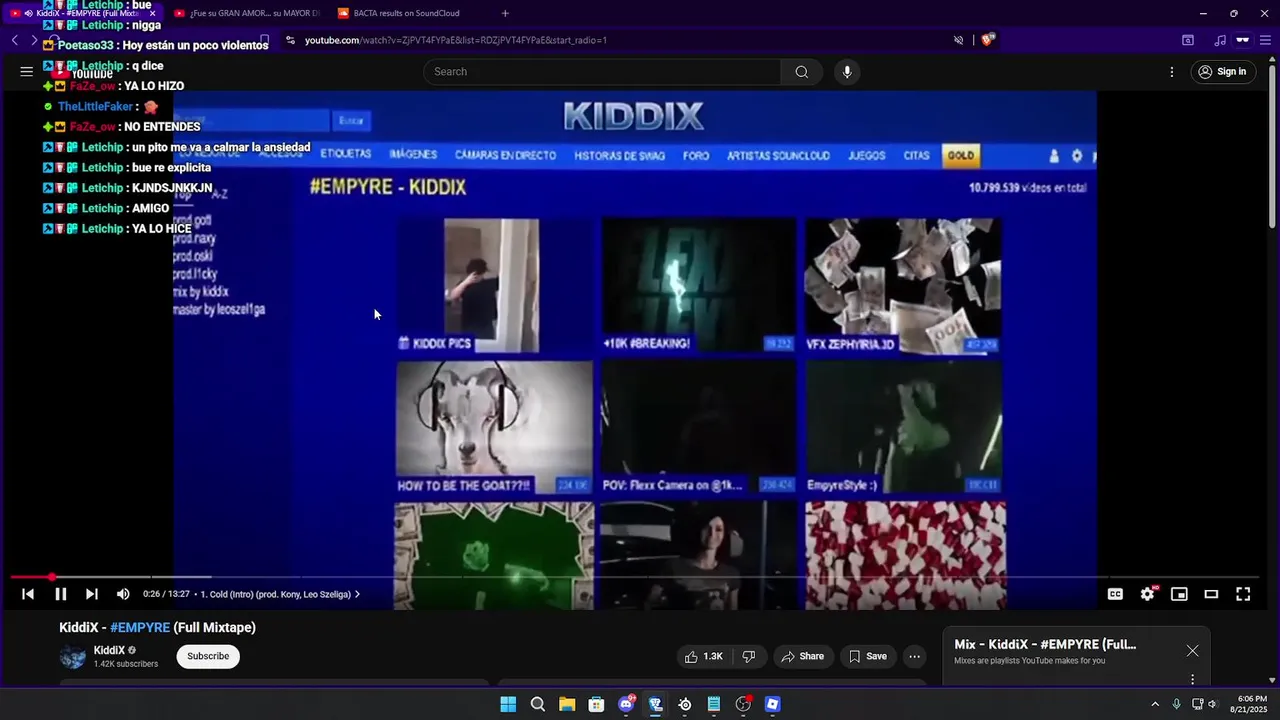
Task: Go forward with the browser forward arrow
Action: [x=34, y=40]
